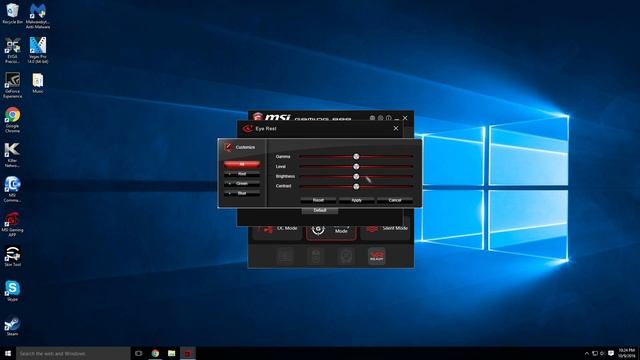
Task: Select the Skype desktop icon
Action: point(12,291)
